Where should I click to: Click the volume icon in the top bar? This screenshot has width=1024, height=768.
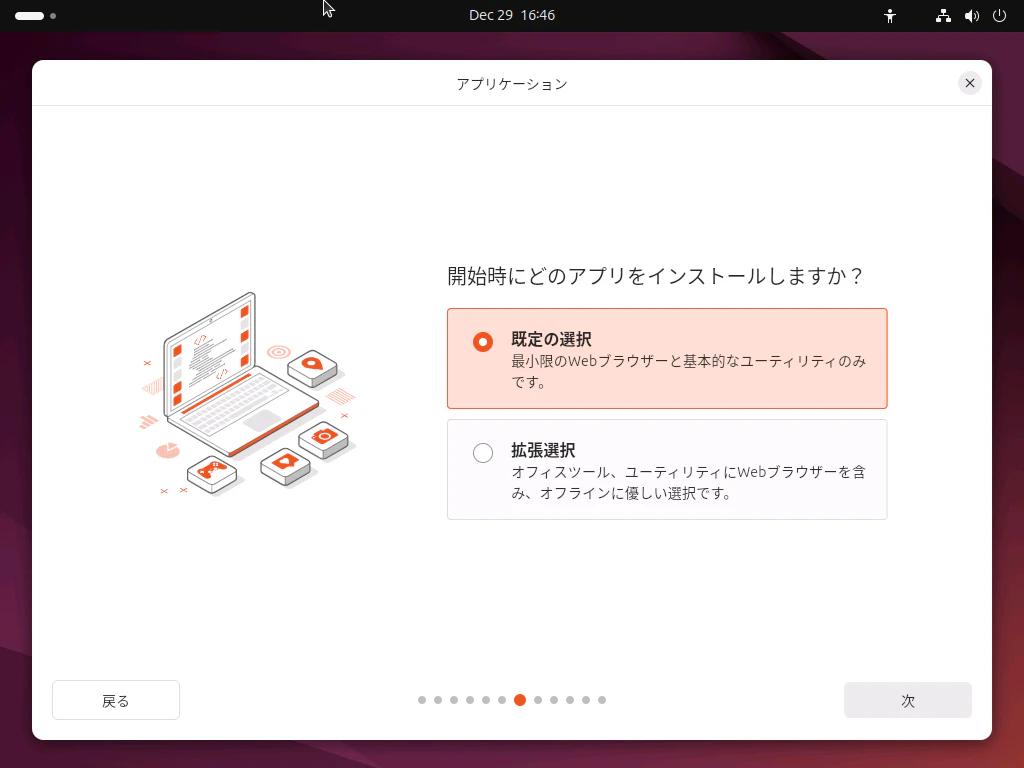[971, 15]
